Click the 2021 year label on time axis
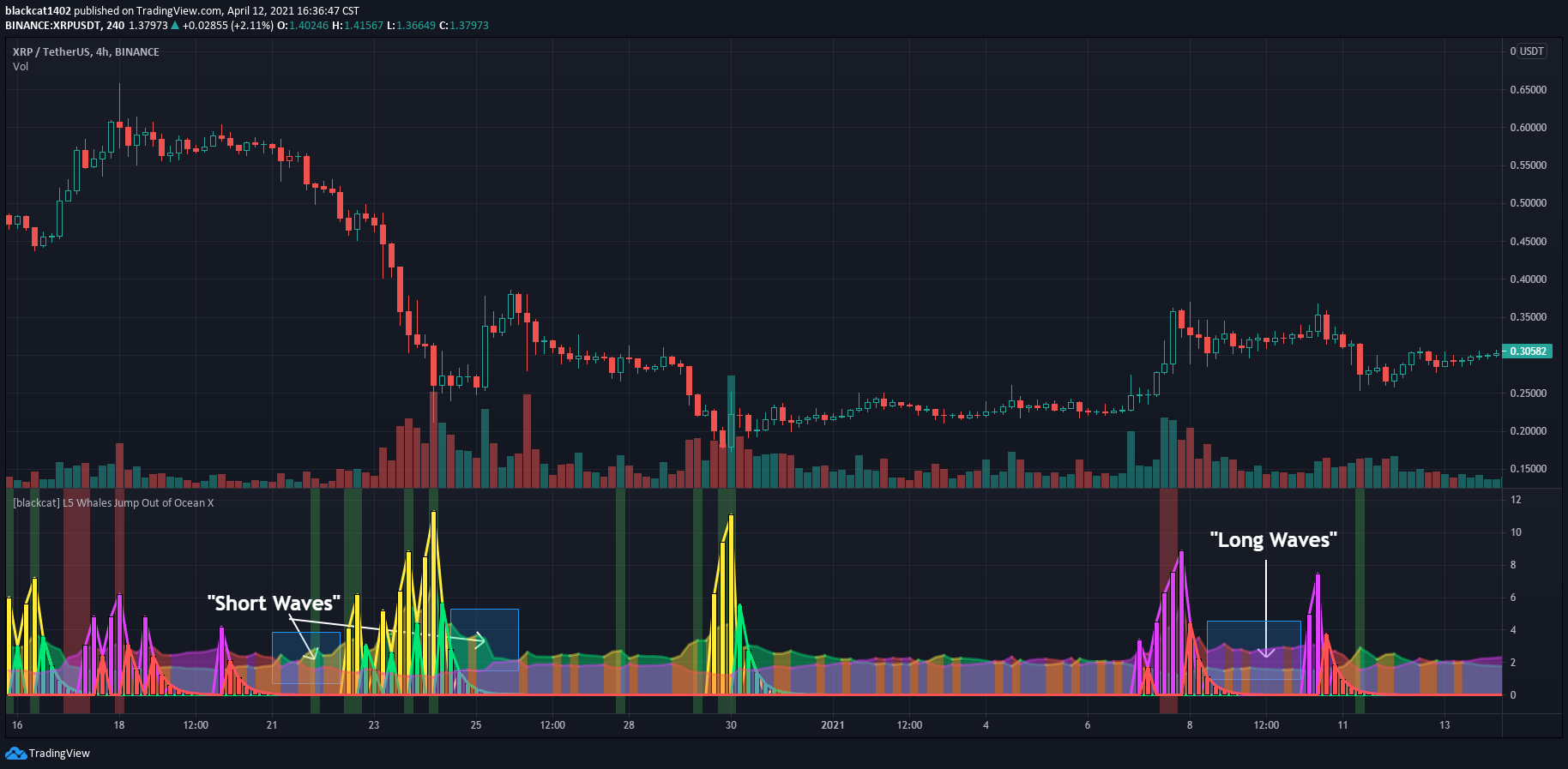Viewport: 1568px width, 769px height. [x=832, y=725]
